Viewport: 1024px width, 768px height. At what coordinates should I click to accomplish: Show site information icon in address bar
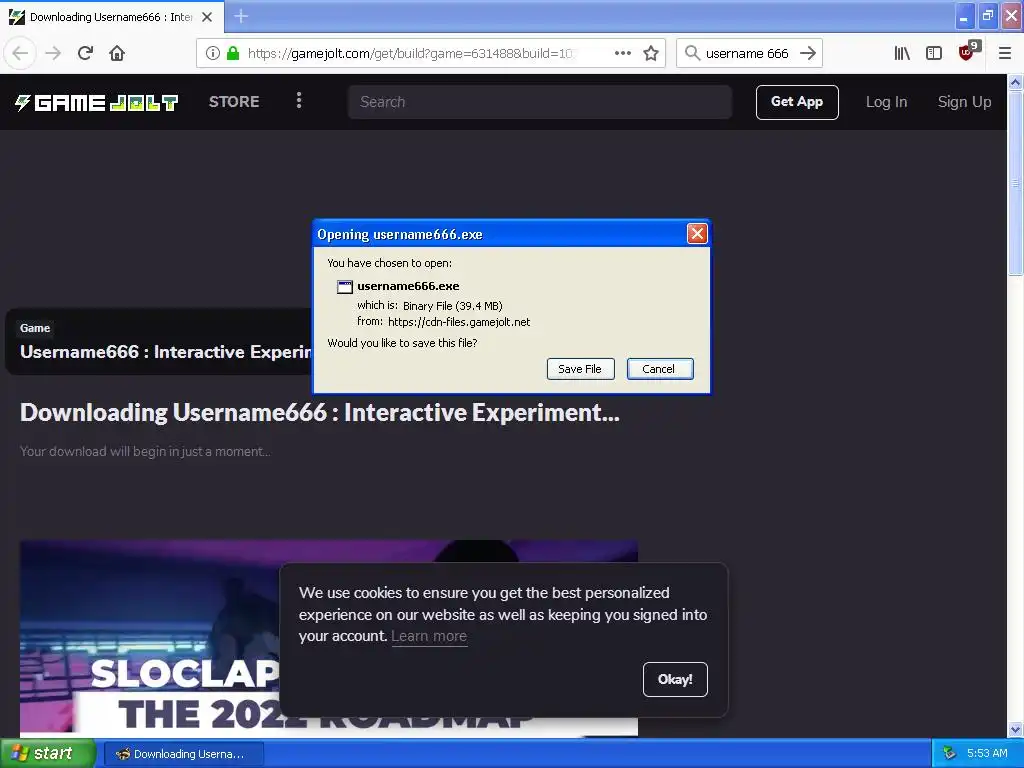pyautogui.click(x=212, y=53)
